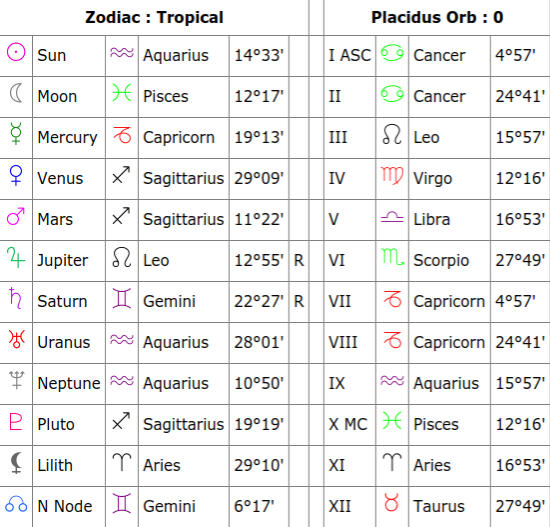Viewport: 550px width, 527px height.
Task: Select the red Uranus glyph
Action: pyautogui.click(x=16, y=339)
